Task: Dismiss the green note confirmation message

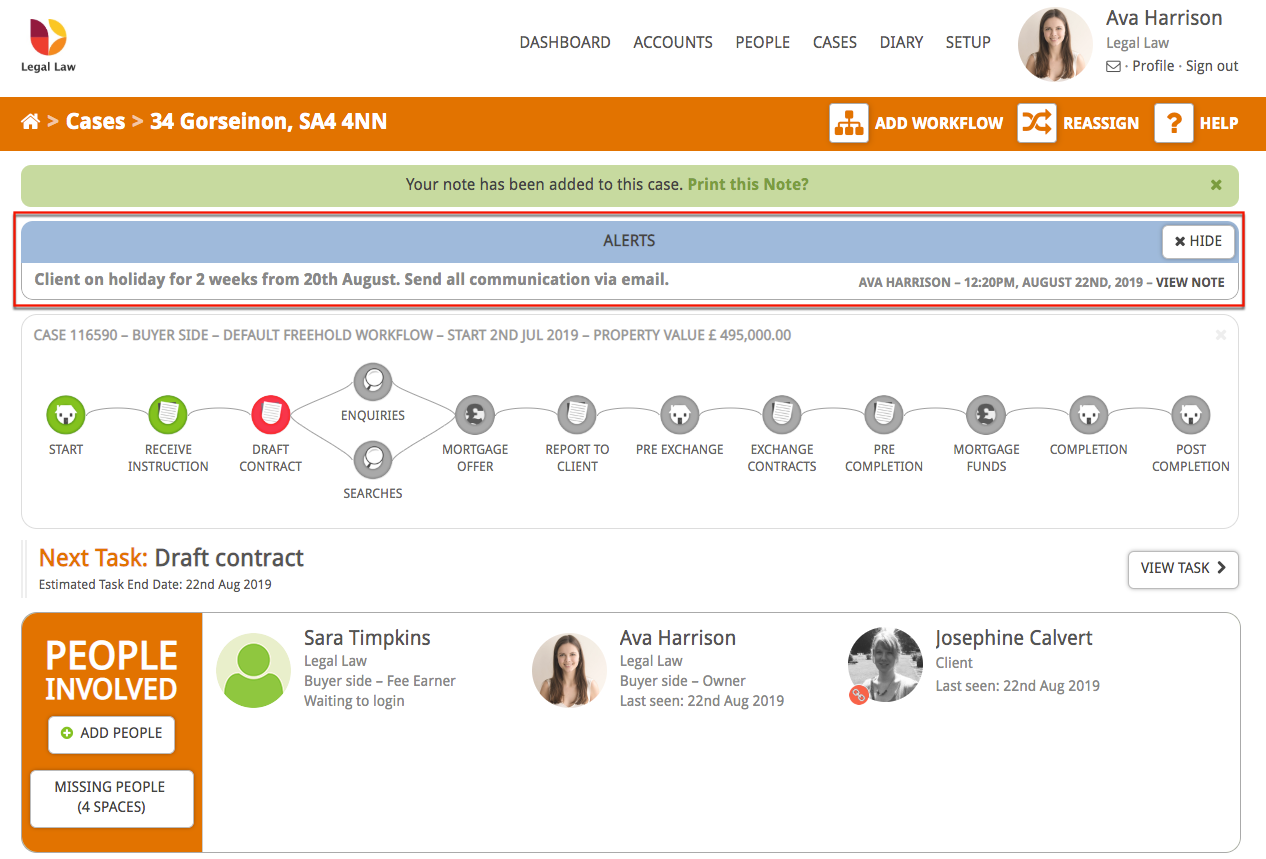Action: click(1215, 185)
